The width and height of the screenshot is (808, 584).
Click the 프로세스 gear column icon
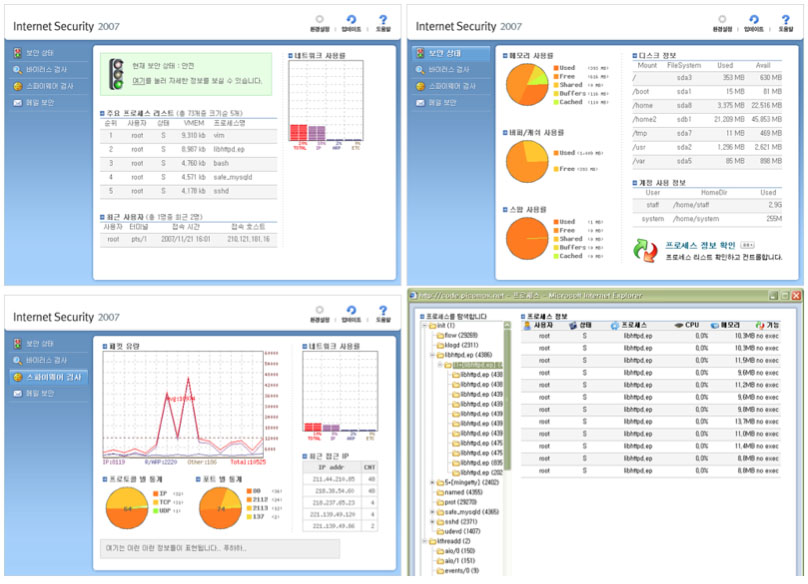(614, 326)
